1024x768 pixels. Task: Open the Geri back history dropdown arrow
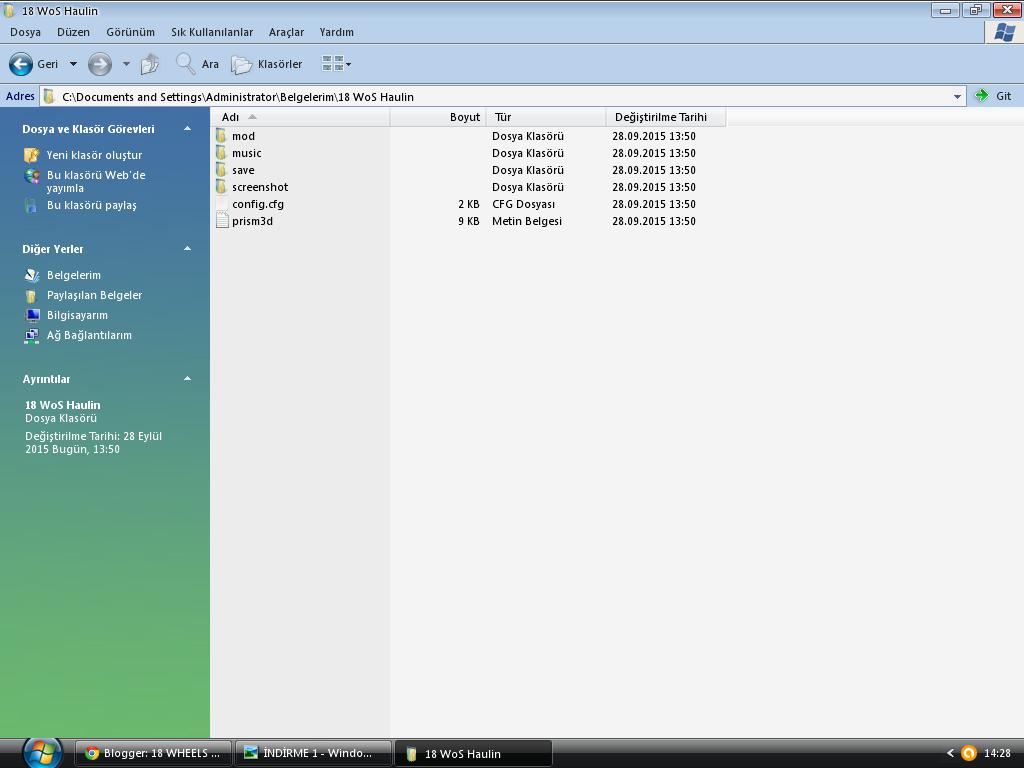coord(73,64)
